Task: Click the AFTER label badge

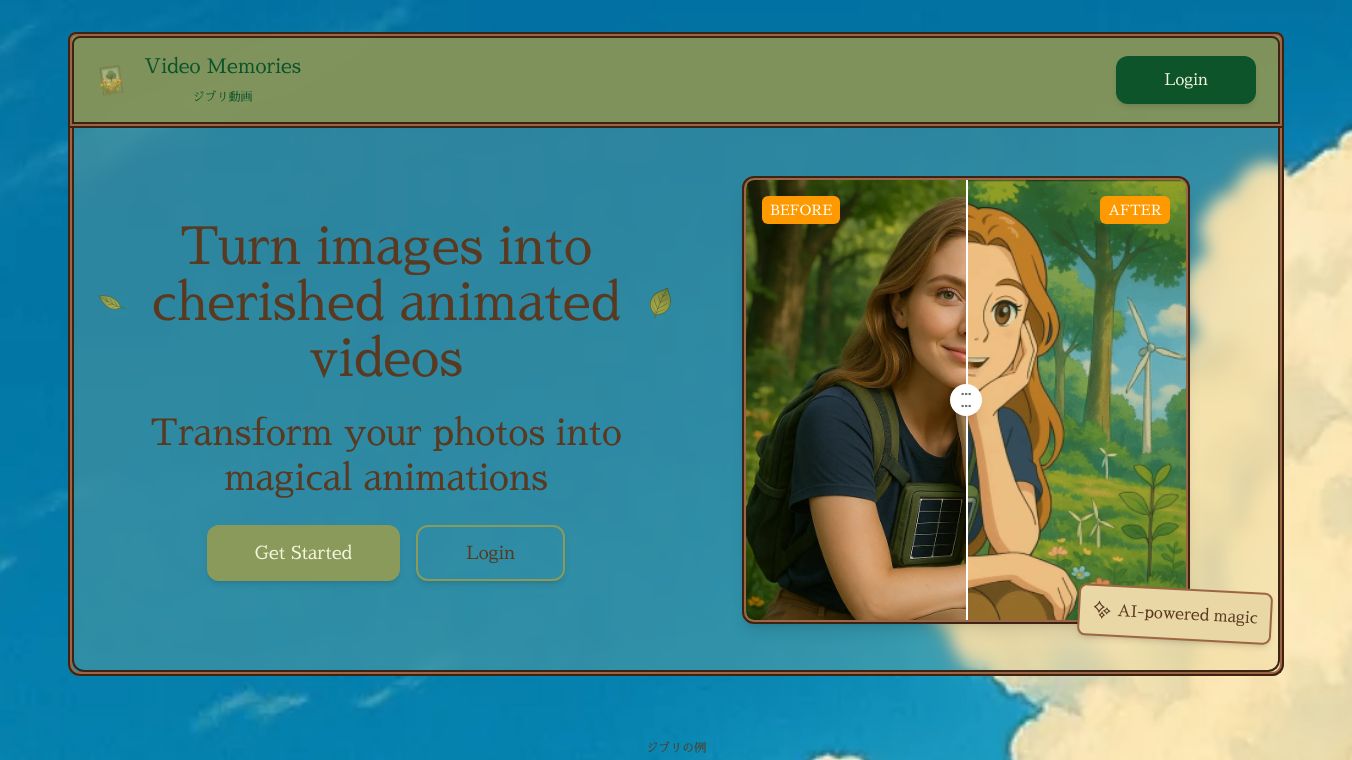Action: coord(1135,210)
